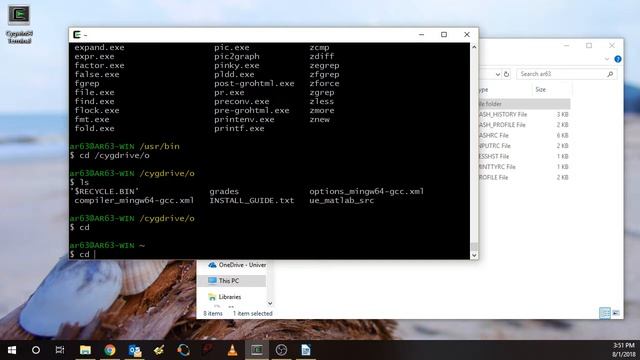The width and height of the screenshot is (640, 360).
Task: Click 'expand.exe' in terminal output
Action: pyautogui.click(x=99, y=47)
